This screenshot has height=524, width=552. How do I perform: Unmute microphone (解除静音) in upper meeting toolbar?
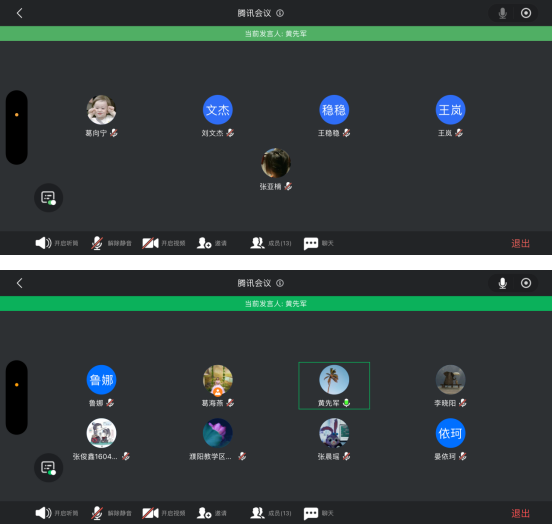(111, 243)
